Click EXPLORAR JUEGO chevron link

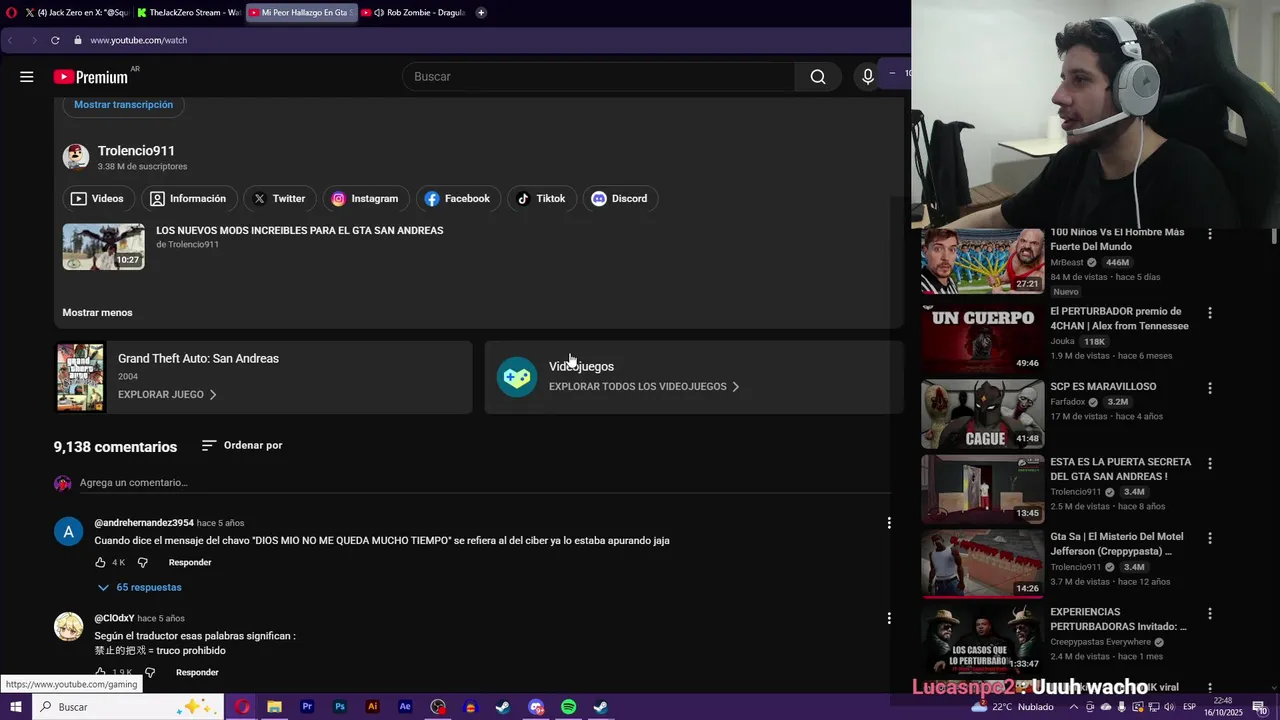[167, 395]
